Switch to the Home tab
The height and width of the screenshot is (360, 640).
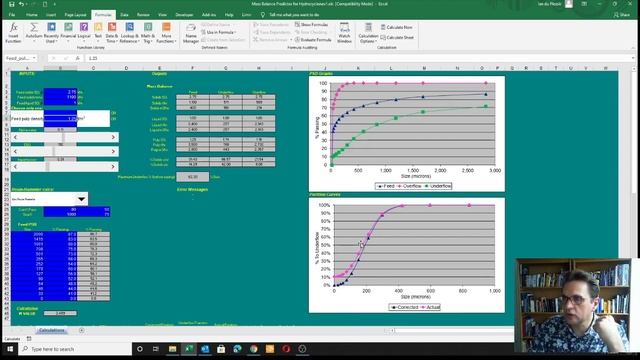pyautogui.click(x=31, y=15)
